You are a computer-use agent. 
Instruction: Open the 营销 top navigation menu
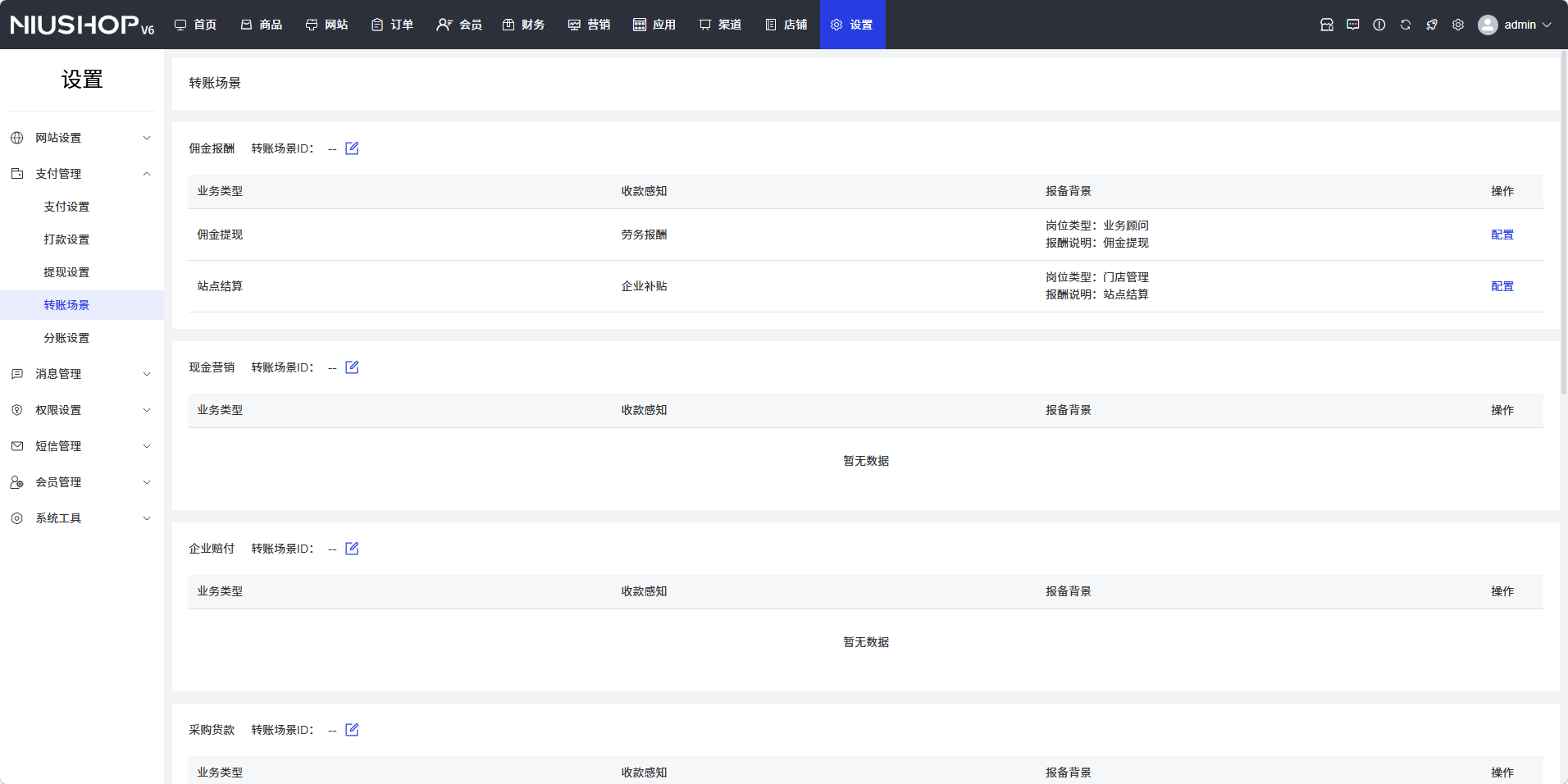[x=589, y=25]
